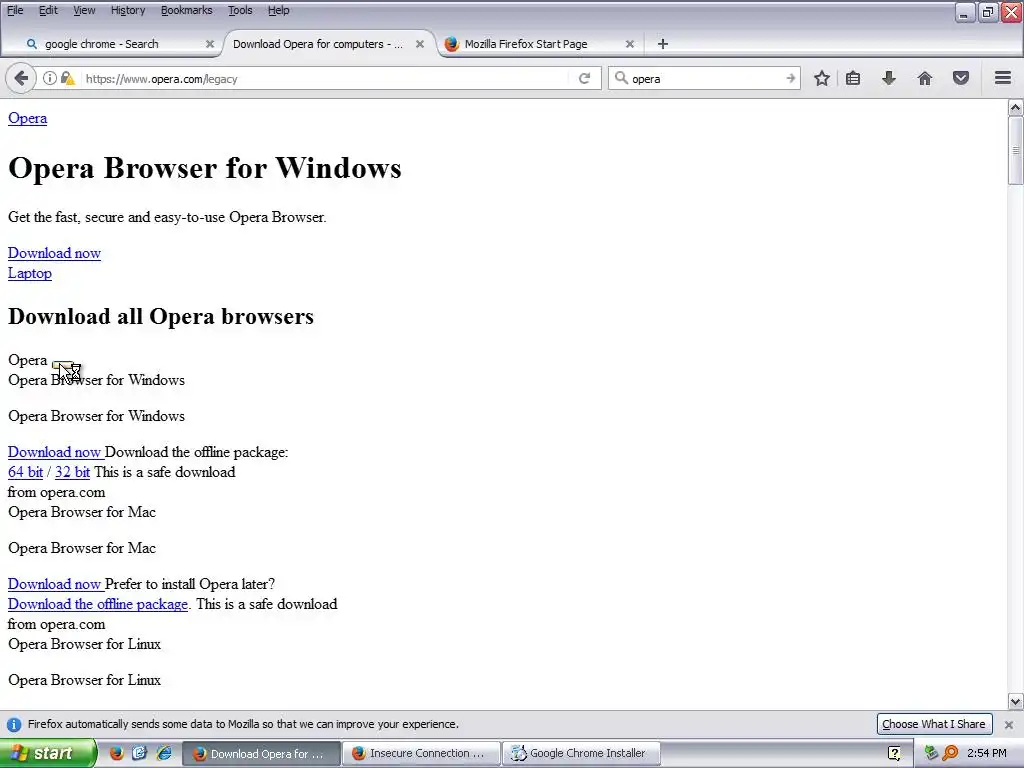Show the insecure connection lock warning icon
The width and height of the screenshot is (1024, 768).
67,78
